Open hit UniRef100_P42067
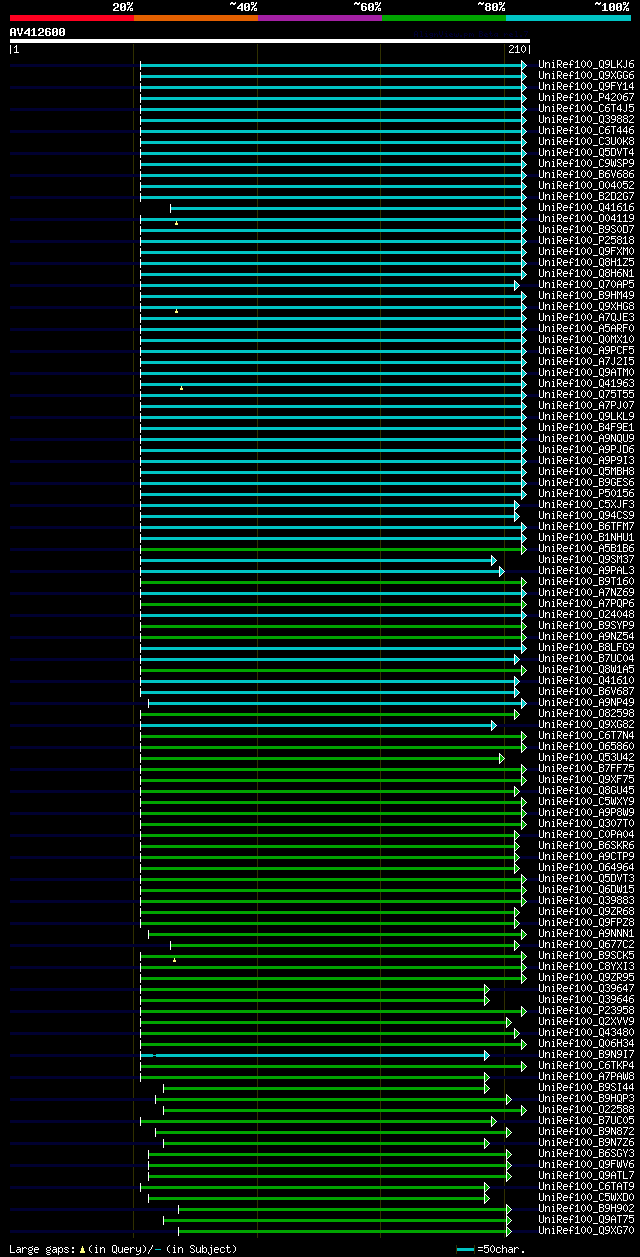The height and width of the screenshot is (1257, 640). tap(586, 97)
